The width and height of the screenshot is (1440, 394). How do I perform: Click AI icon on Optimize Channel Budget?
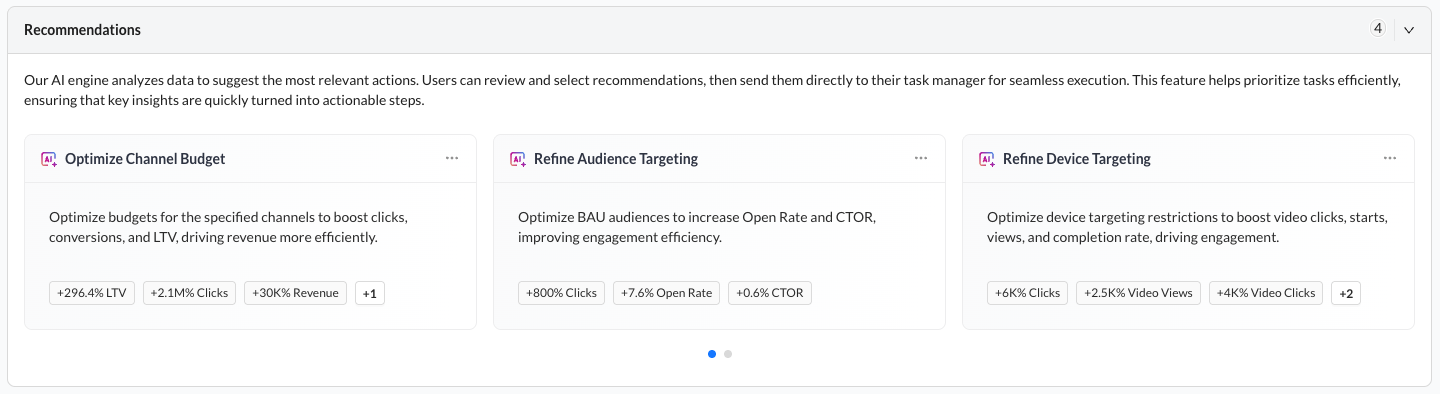[x=49, y=159]
